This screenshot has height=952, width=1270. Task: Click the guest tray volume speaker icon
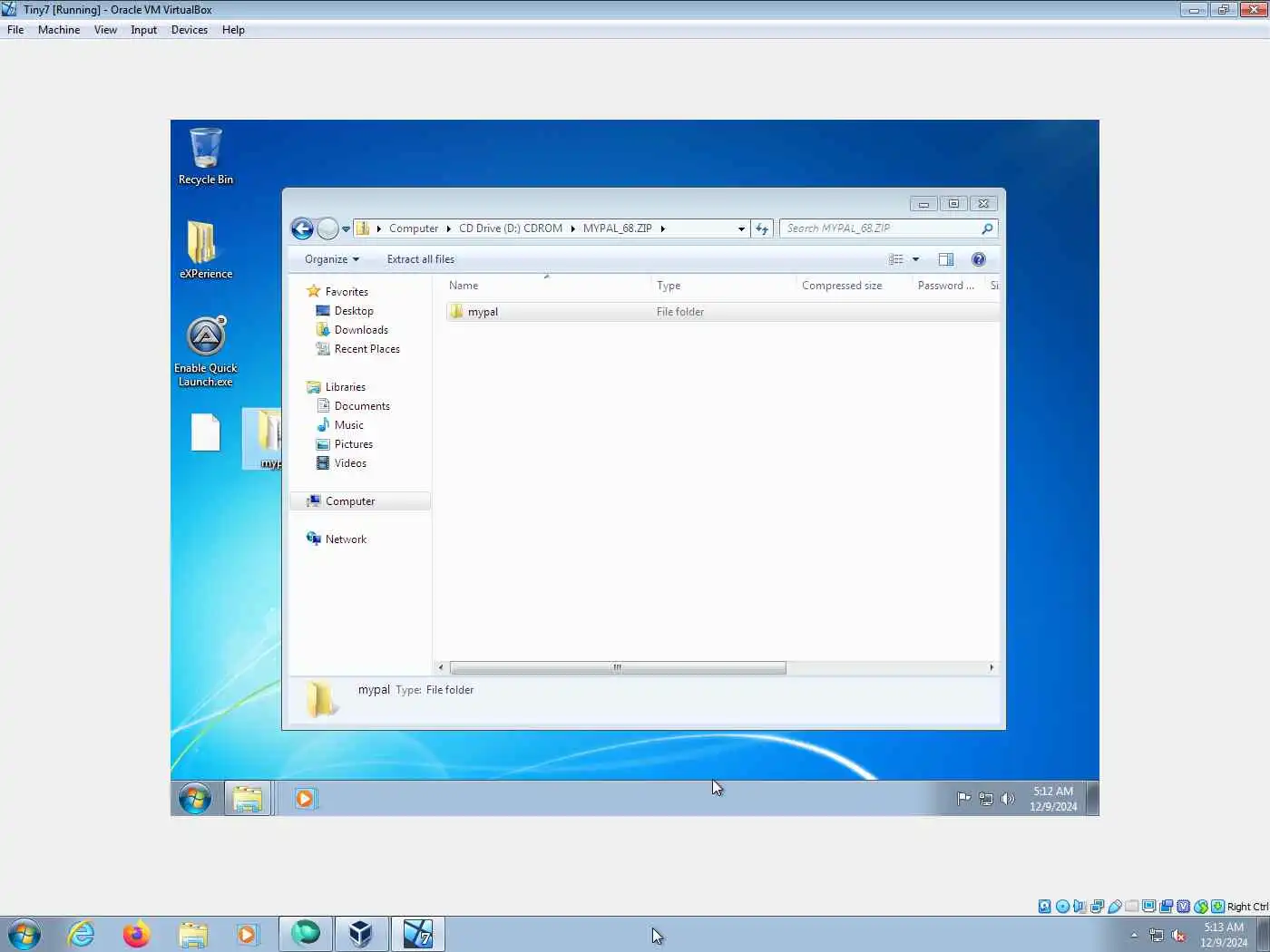point(1008,799)
